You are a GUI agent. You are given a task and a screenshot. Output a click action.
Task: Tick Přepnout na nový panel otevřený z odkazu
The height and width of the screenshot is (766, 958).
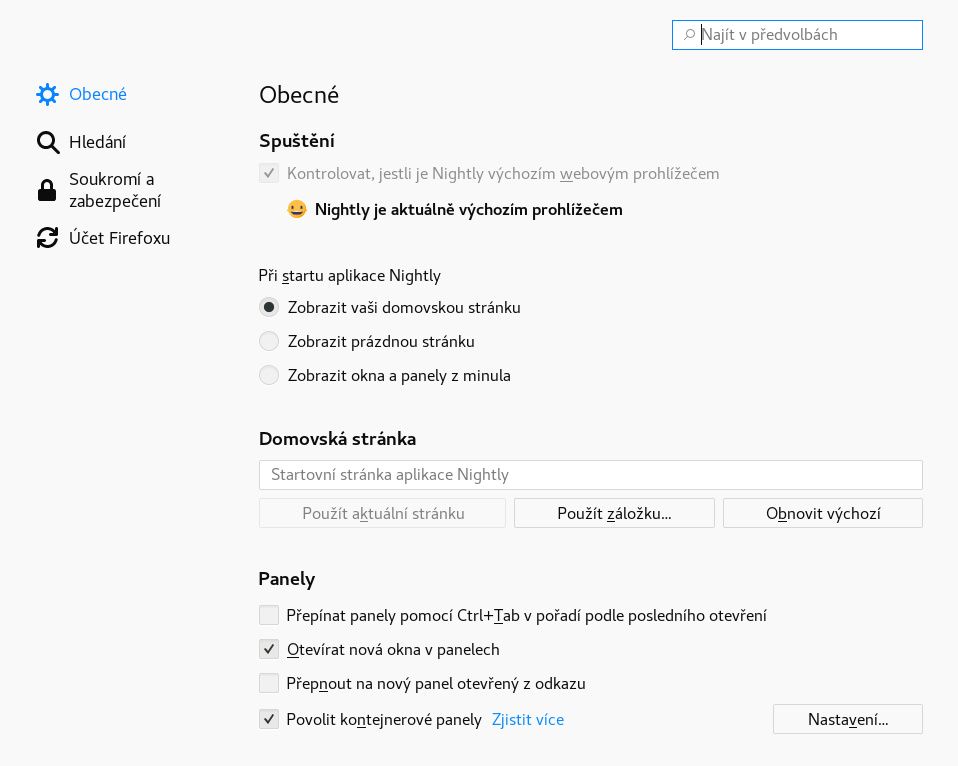pos(269,684)
